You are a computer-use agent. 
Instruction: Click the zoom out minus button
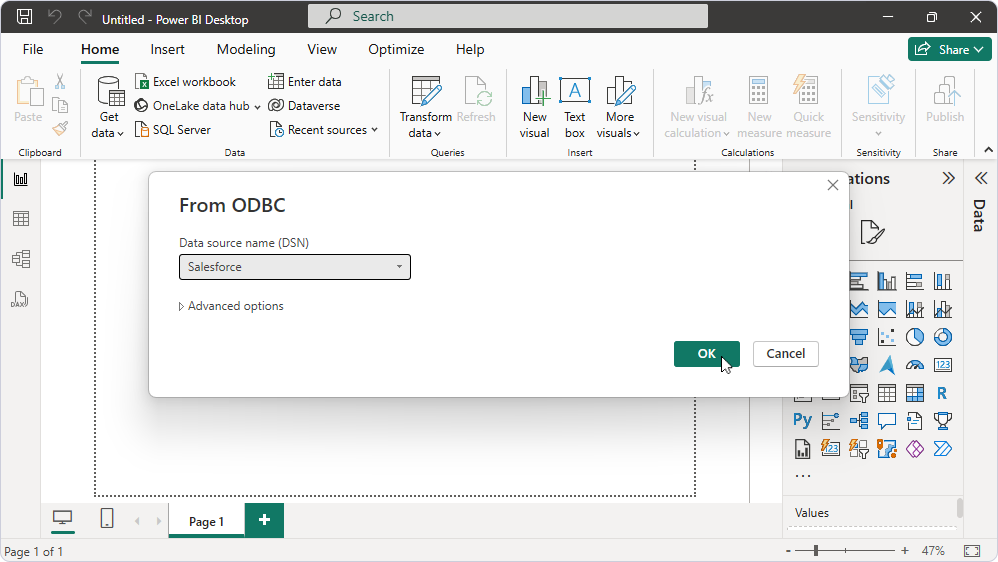pyautogui.click(x=788, y=551)
